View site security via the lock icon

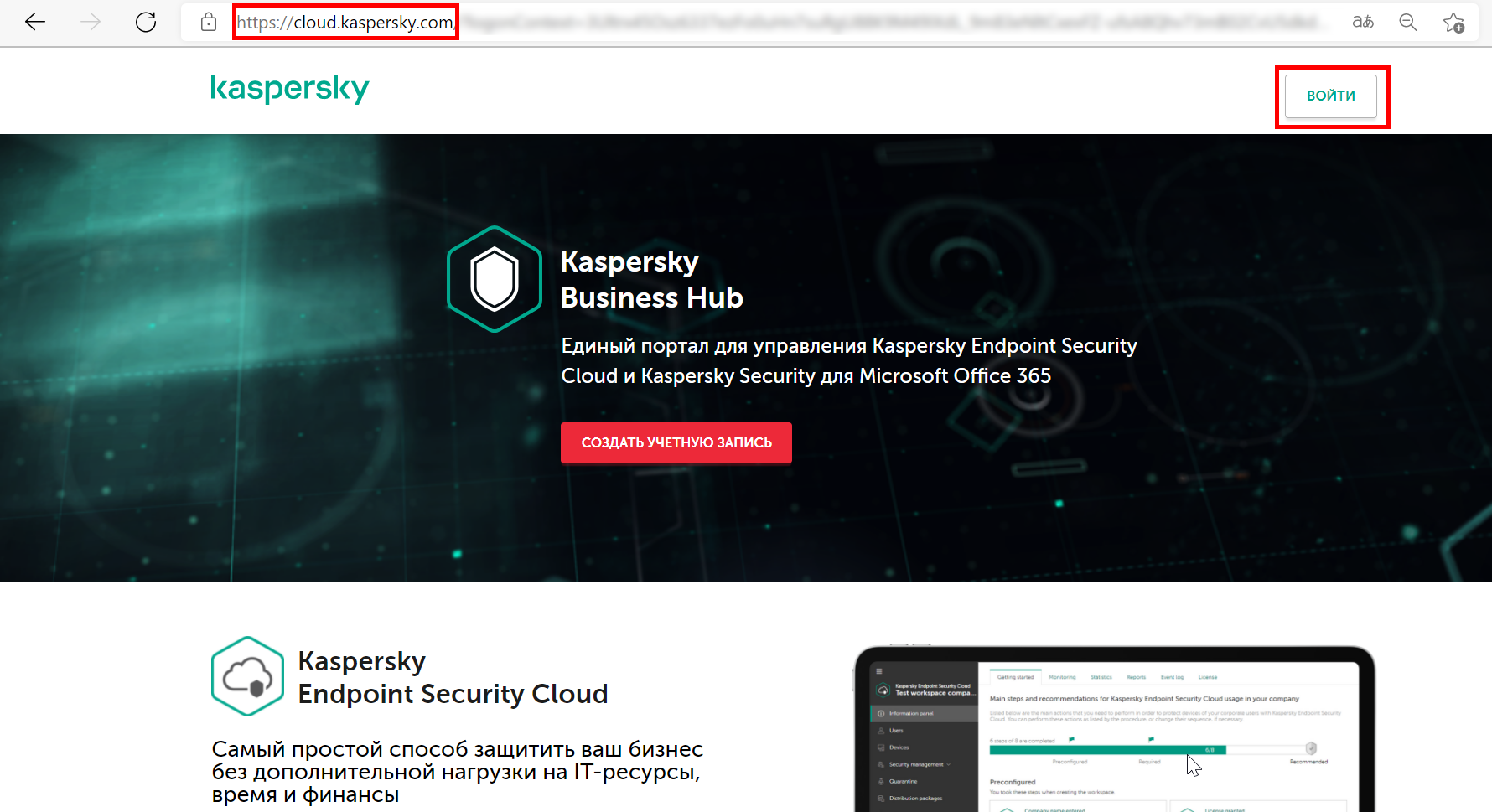(209, 23)
